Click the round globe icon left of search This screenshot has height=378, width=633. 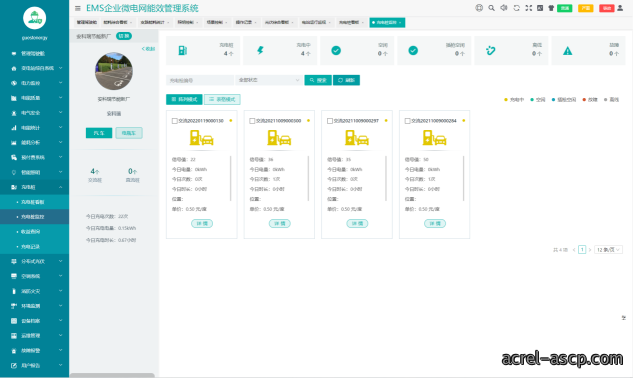(479, 8)
